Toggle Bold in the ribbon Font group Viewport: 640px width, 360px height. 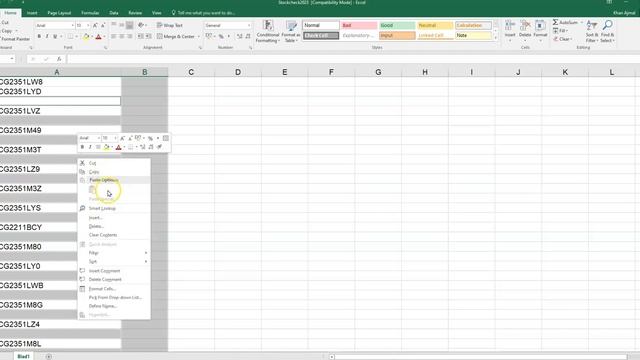tap(39, 37)
